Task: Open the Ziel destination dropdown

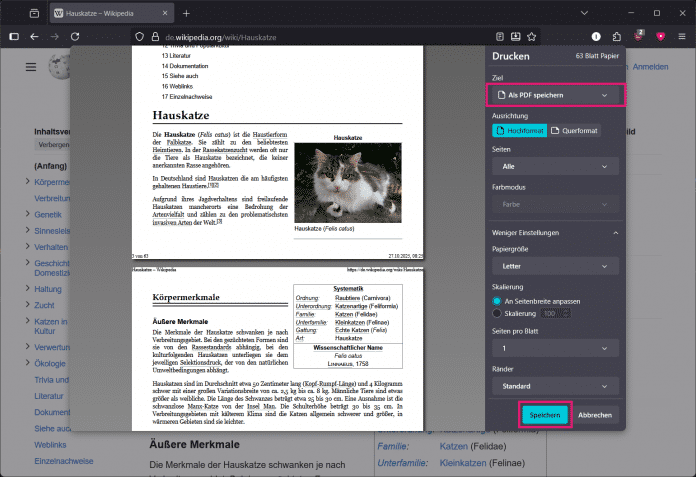Action: click(x=555, y=95)
